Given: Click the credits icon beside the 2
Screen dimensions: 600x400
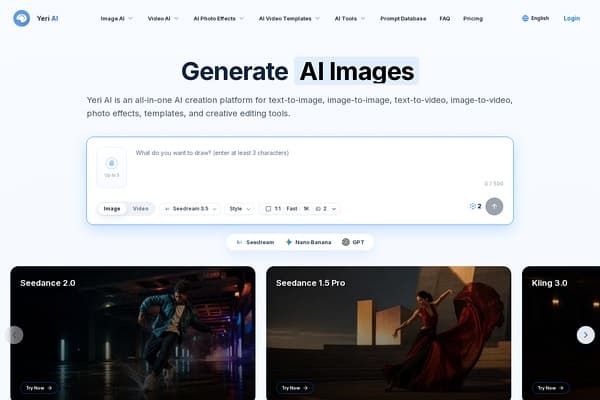Looking at the screenshot, I should click(x=473, y=206).
